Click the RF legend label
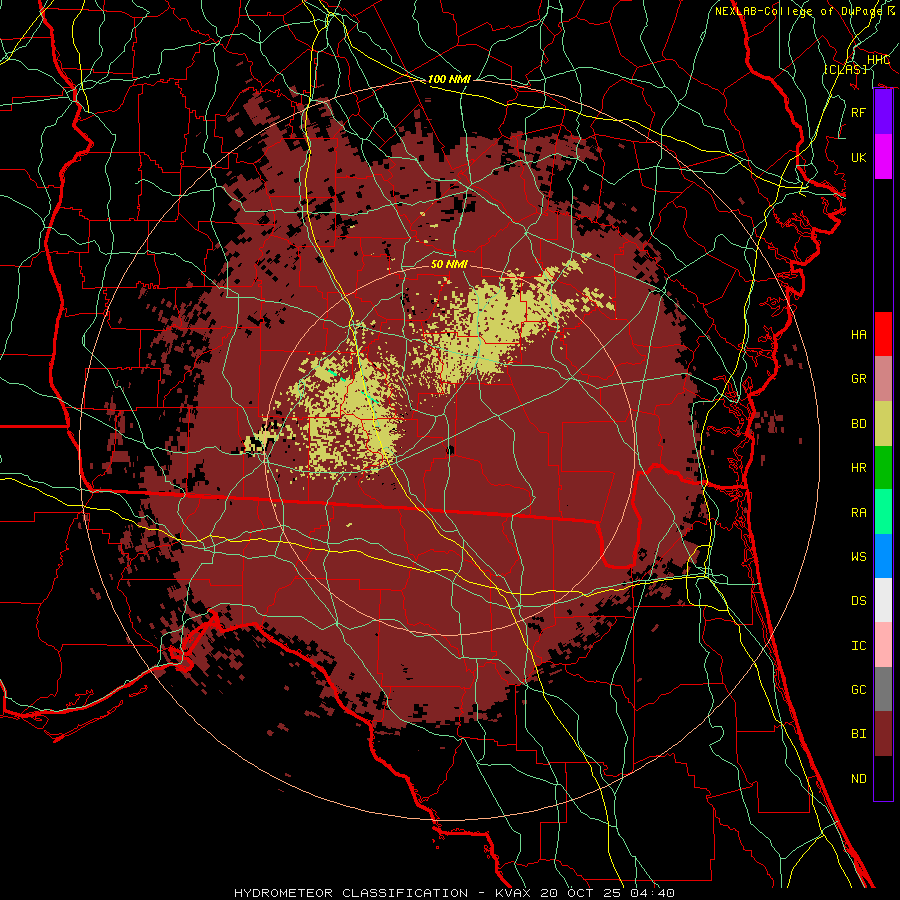 coord(858,112)
